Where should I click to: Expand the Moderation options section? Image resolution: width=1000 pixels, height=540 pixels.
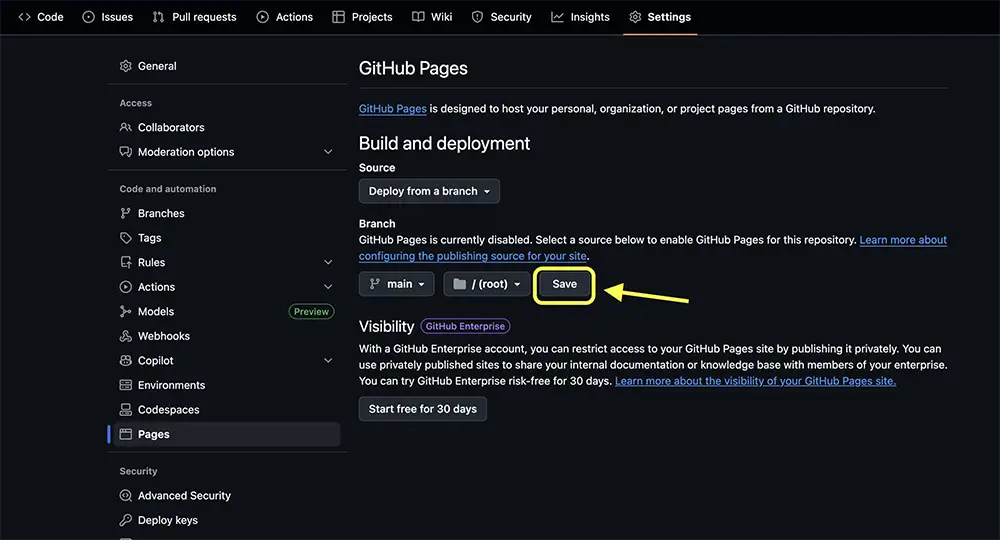point(328,152)
